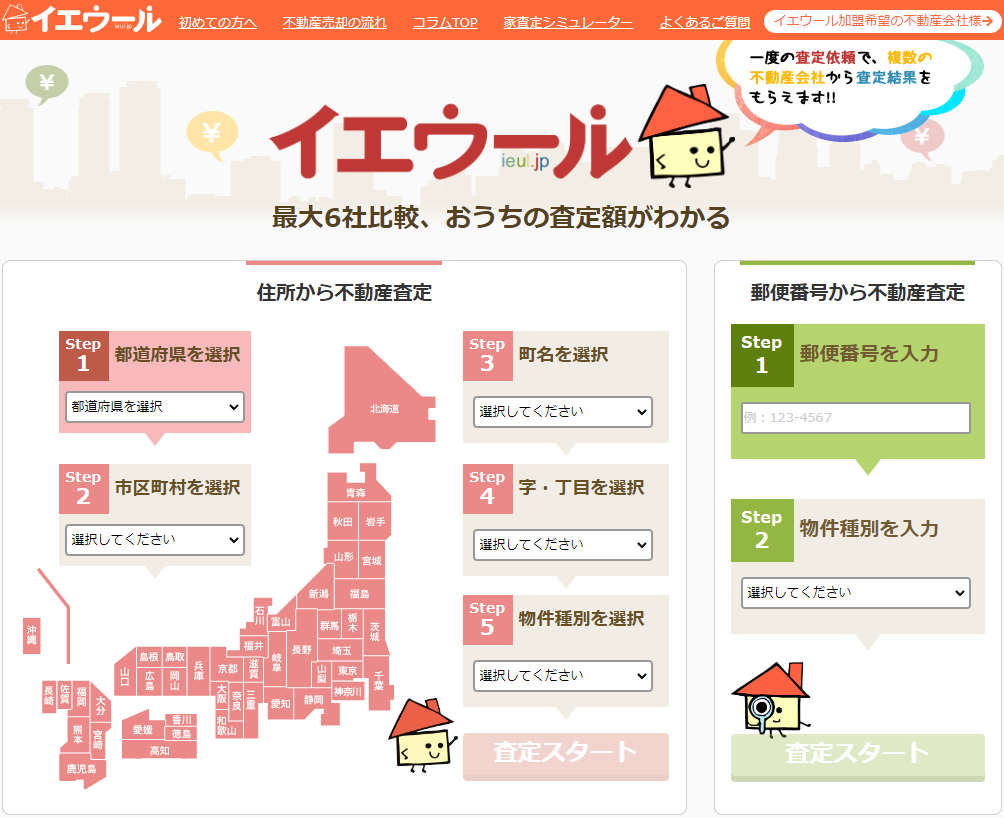Select 沖縄 on the Japan map
Image resolution: width=1004 pixels, height=818 pixels.
click(x=32, y=634)
